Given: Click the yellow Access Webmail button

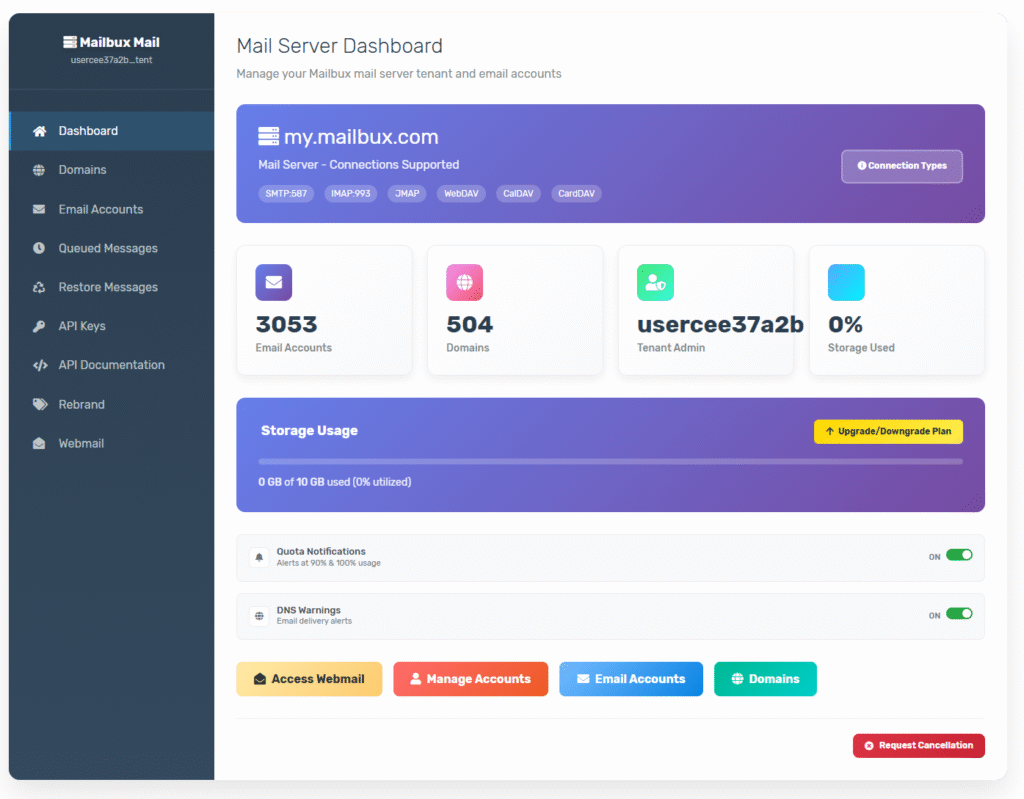Looking at the screenshot, I should click(x=309, y=679).
